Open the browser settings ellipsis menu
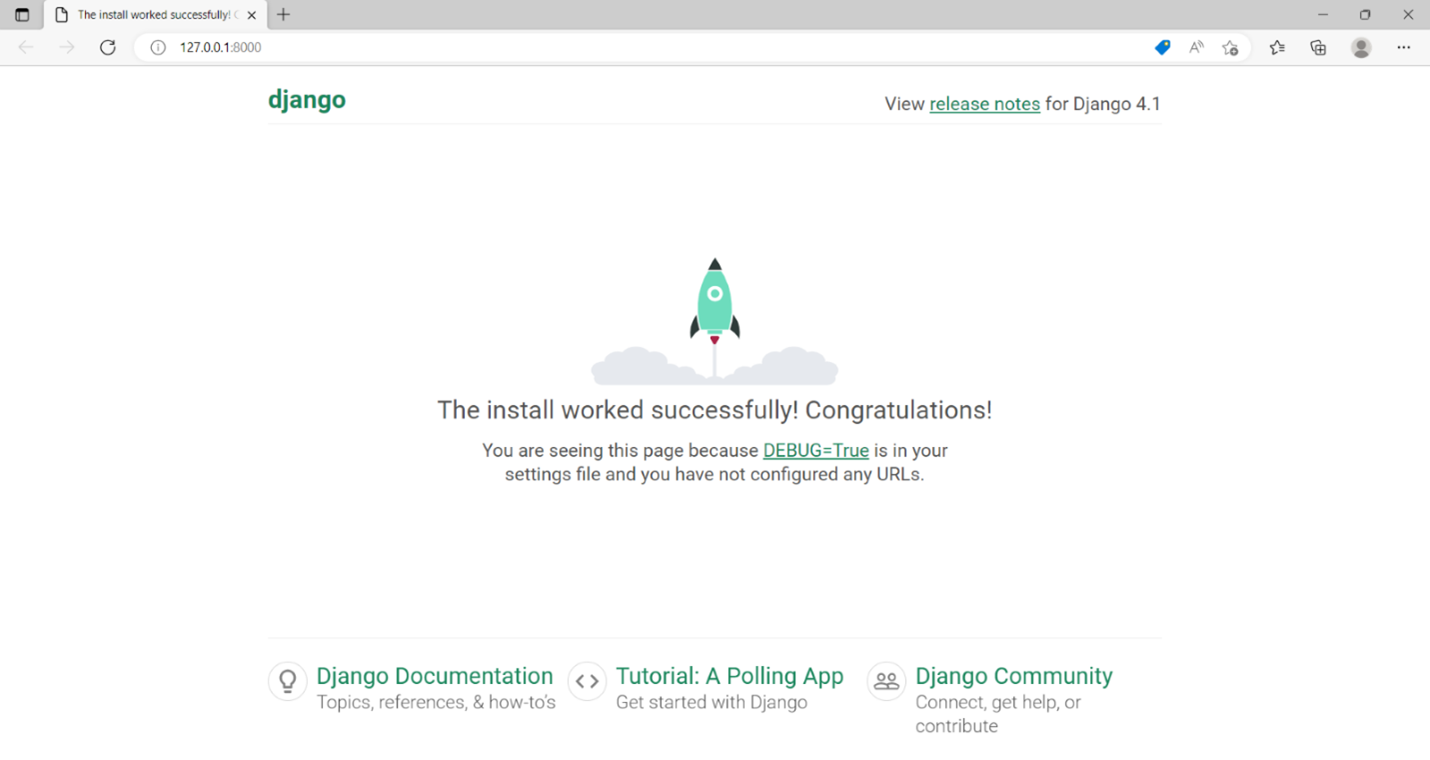1430x760 pixels. tap(1404, 47)
